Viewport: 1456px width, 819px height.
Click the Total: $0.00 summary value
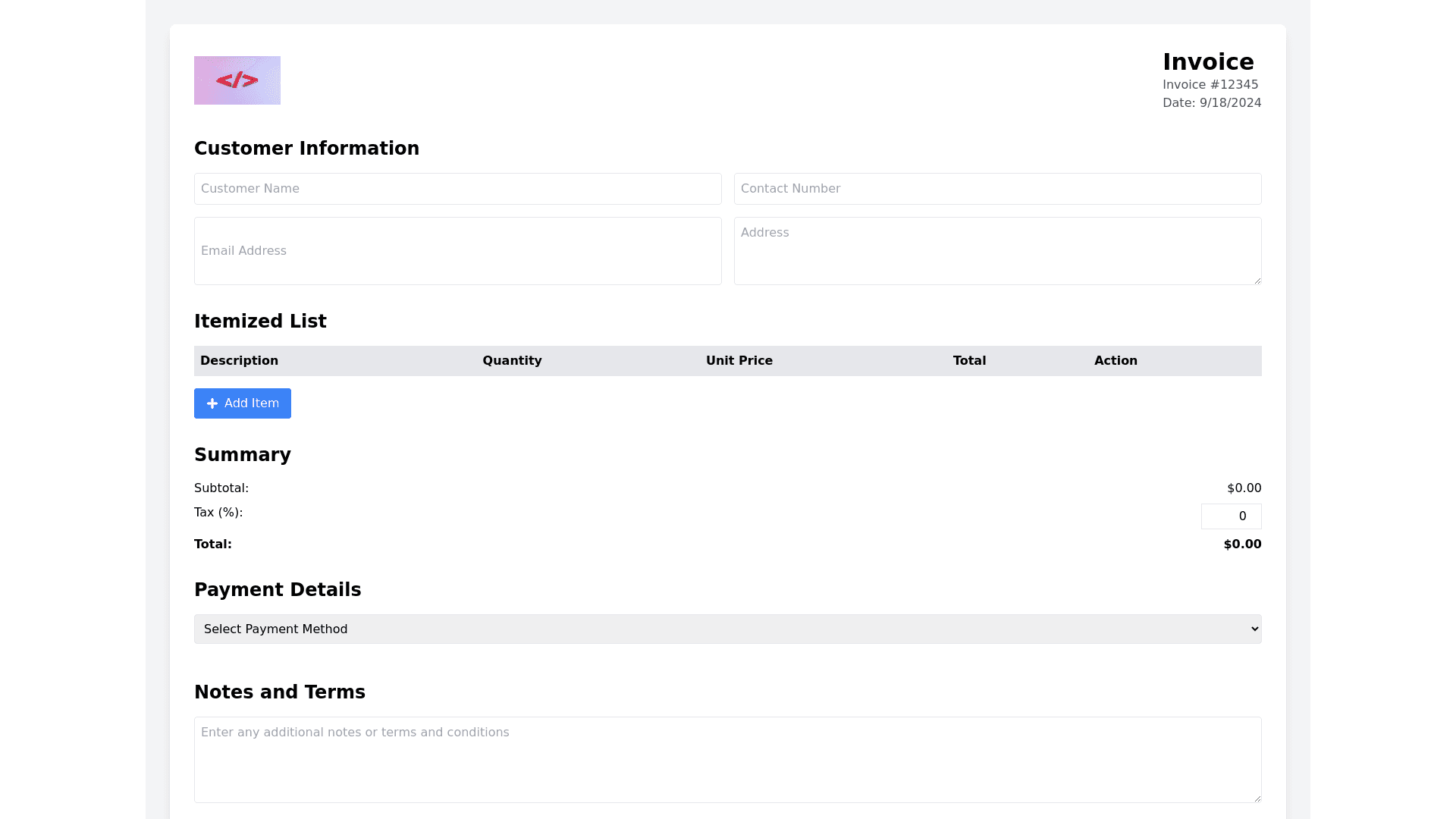[1242, 544]
